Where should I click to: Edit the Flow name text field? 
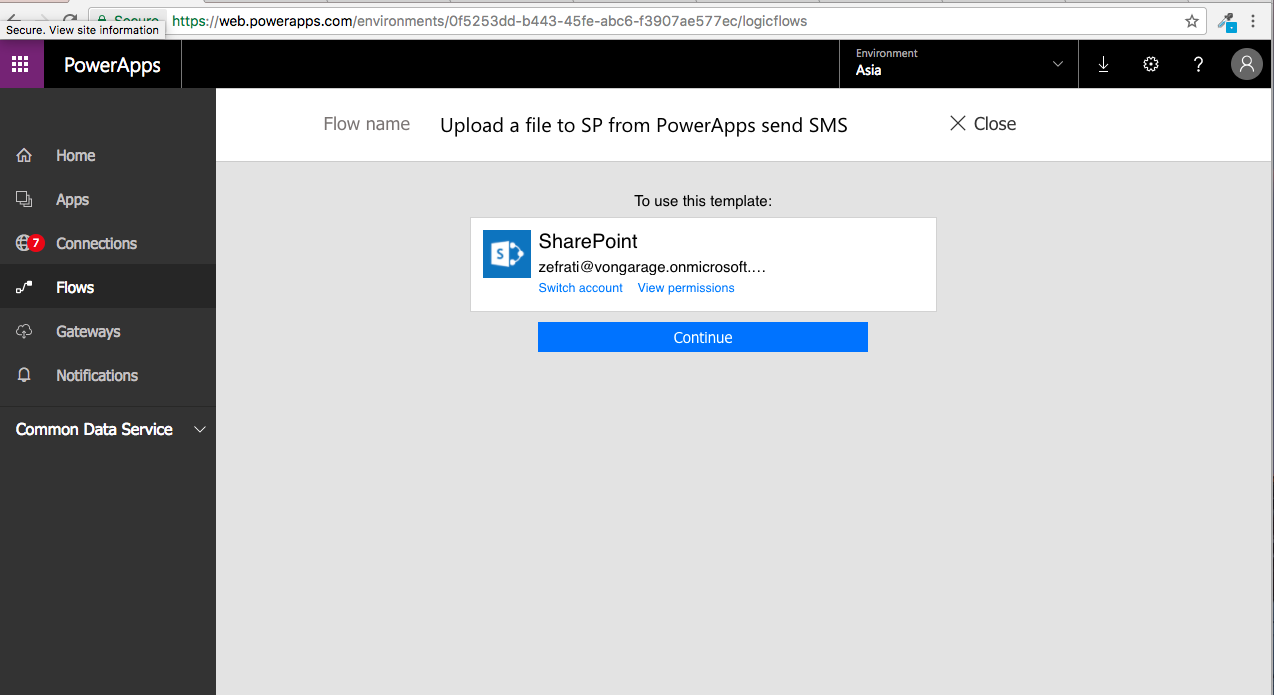(643, 125)
